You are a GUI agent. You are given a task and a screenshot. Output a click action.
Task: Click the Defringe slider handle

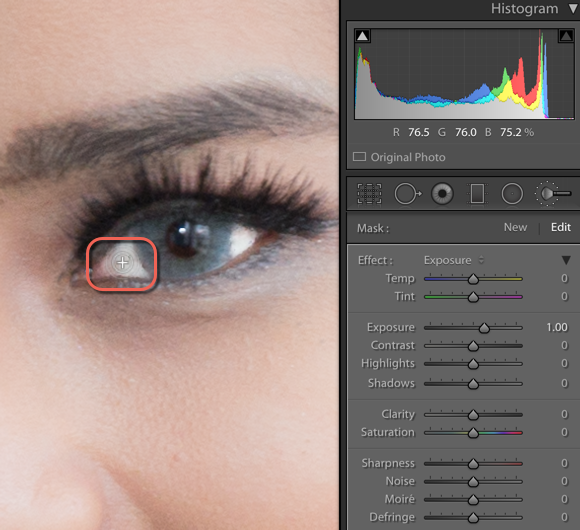[473, 518]
